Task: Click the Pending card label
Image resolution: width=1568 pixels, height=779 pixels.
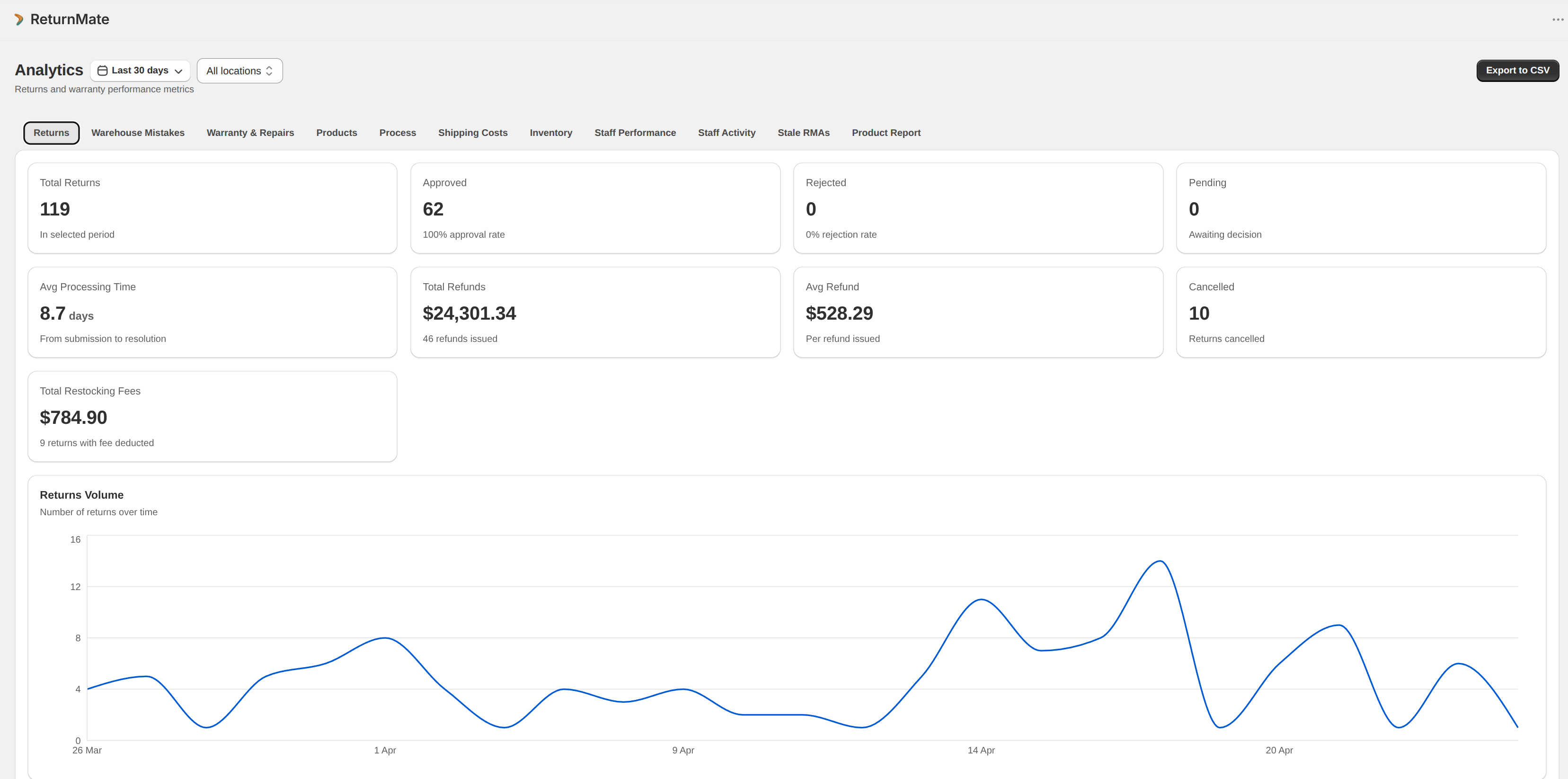Action: point(1207,183)
